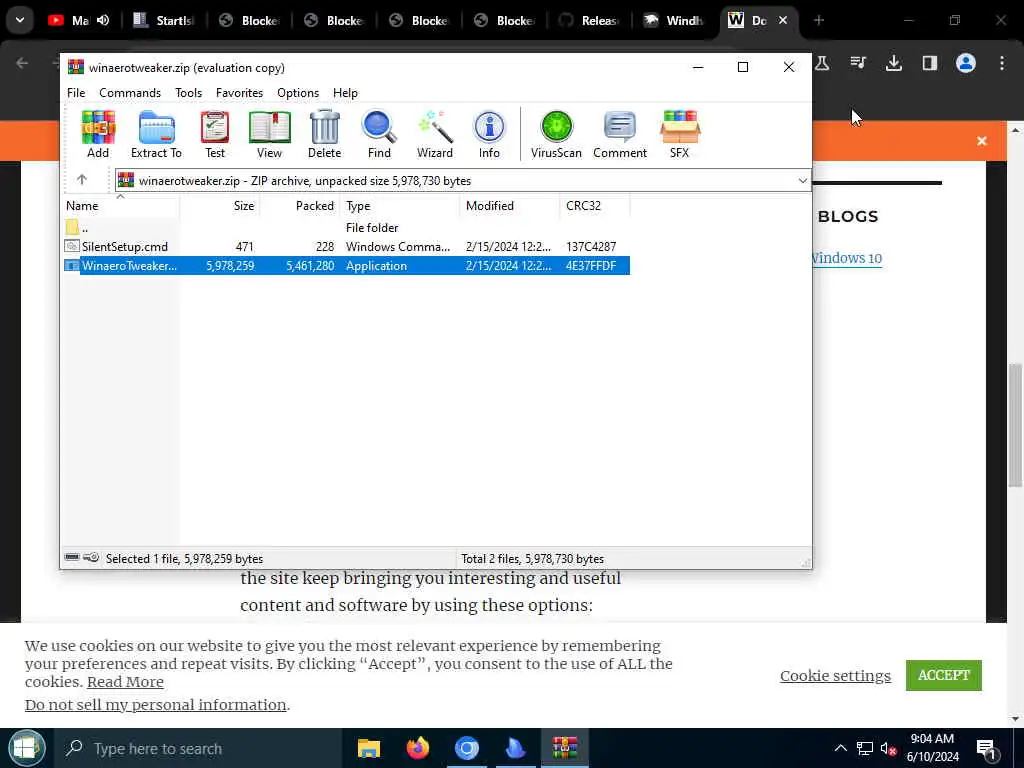Click the parent folder '..' row
Screen dimensions: 1024x768
coord(346,228)
